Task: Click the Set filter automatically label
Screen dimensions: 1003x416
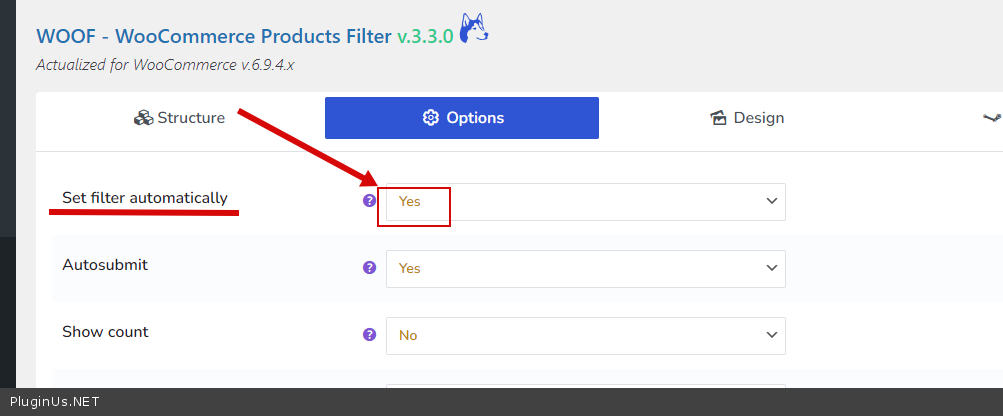Action: tap(145, 198)
